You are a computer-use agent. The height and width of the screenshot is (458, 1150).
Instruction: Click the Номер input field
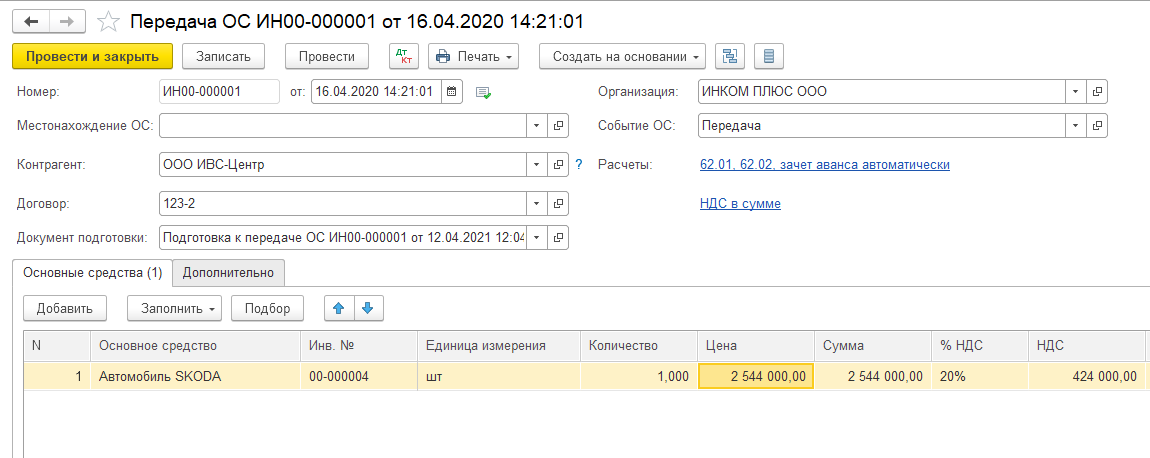click(x=219, y=92)
